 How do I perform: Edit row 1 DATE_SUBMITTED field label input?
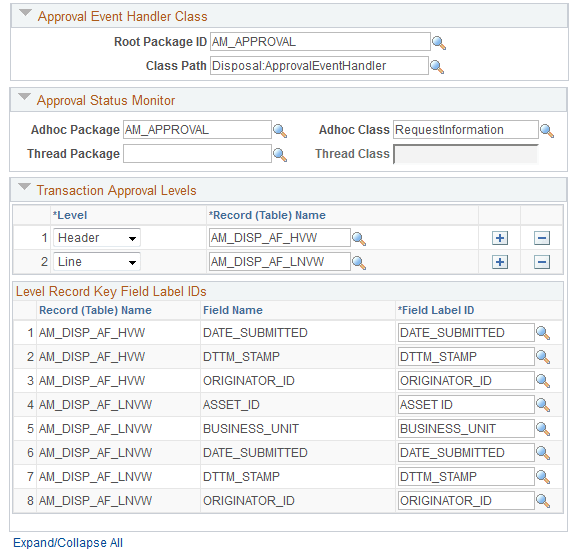click(x=466, y=333)
